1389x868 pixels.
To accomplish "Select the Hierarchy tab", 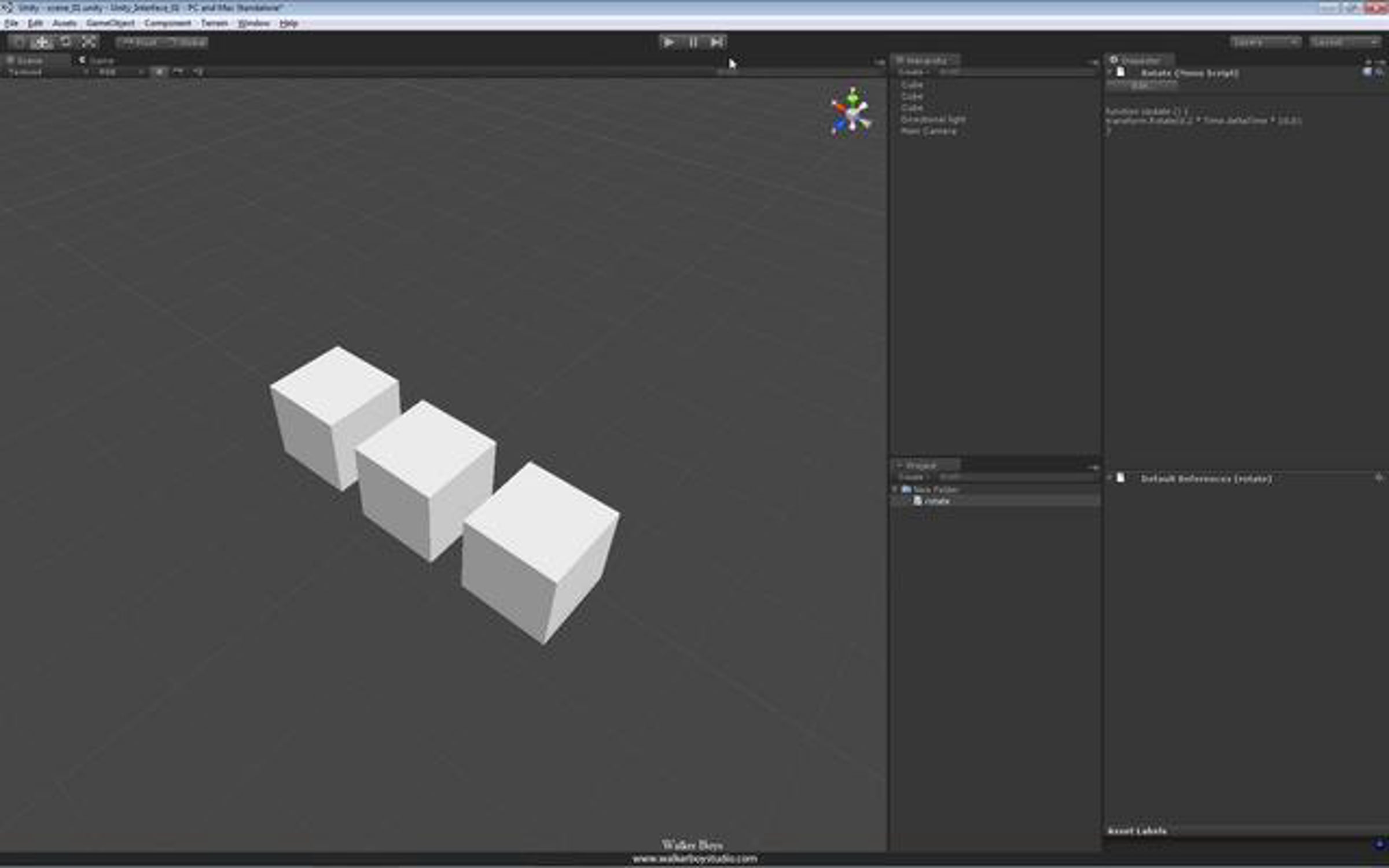I will [x=925, y=60].
